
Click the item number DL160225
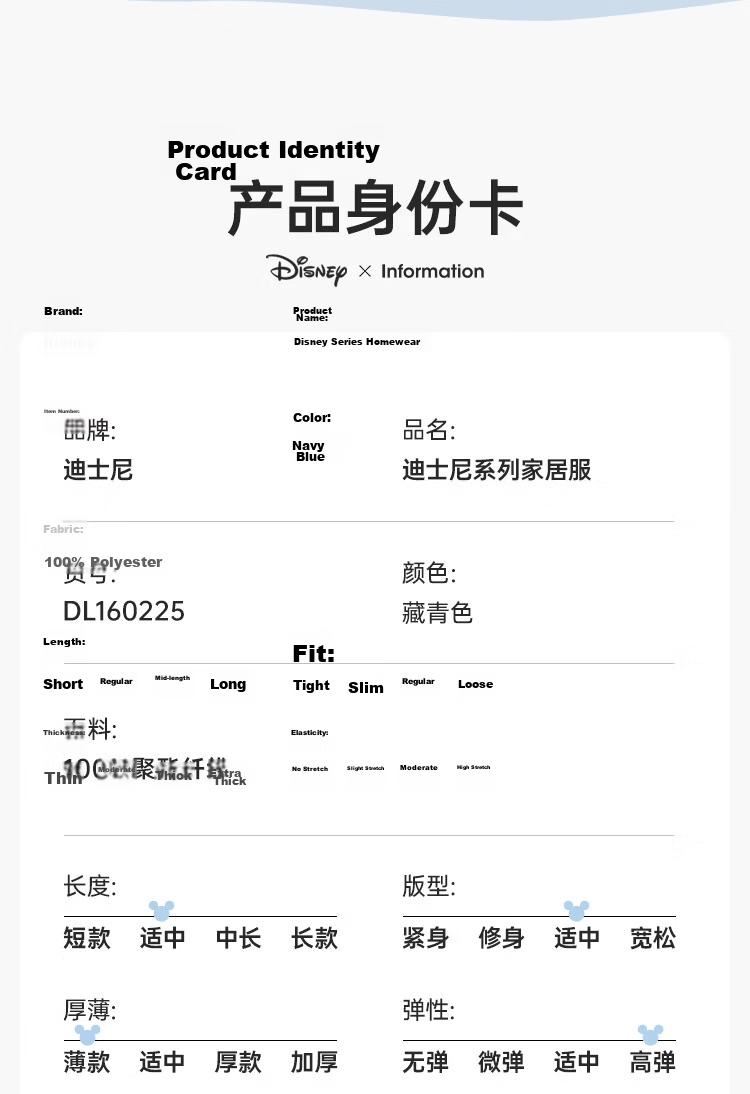[124, 611]
